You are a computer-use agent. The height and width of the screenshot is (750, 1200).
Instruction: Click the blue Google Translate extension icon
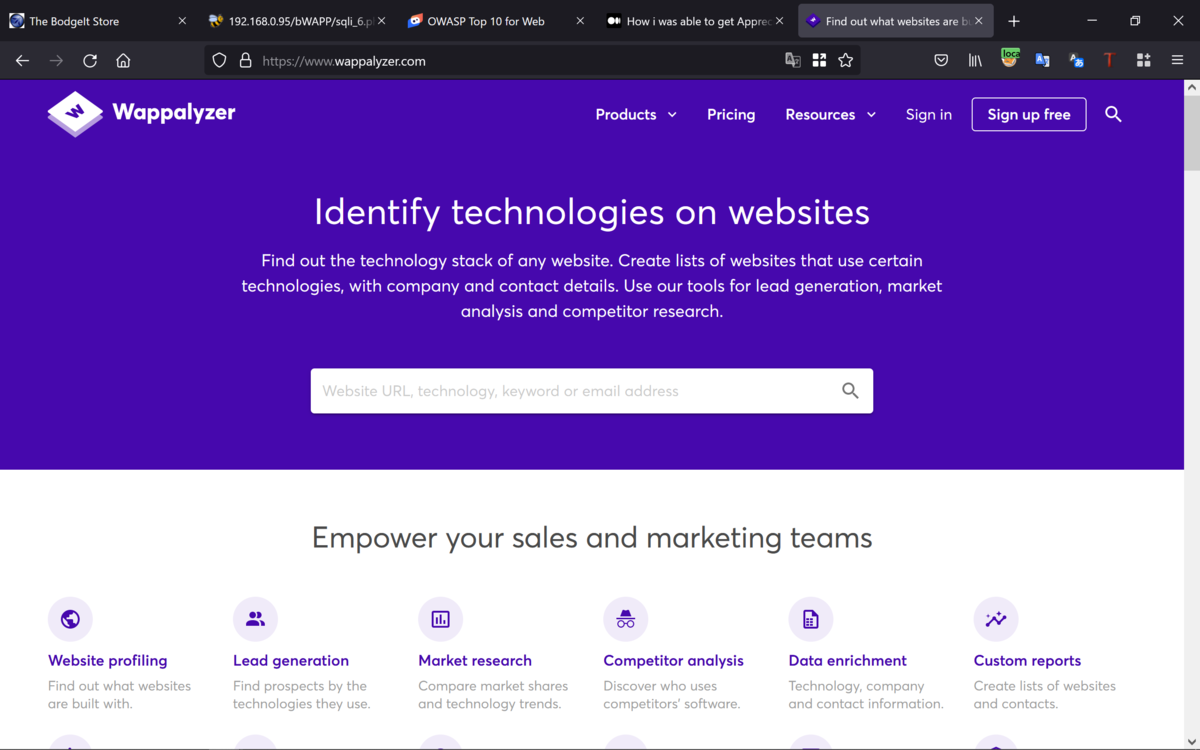pyautogui.click(x=1043, y=61)
